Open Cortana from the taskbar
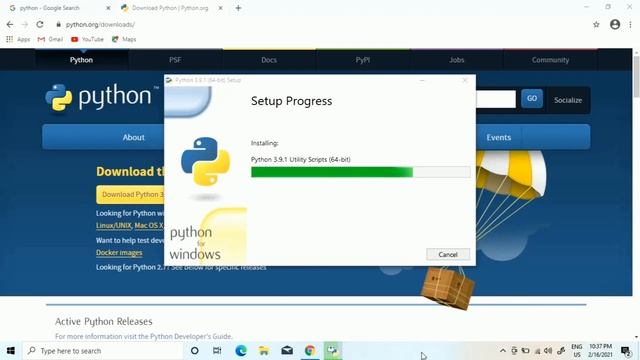 [x=195, y=351]
